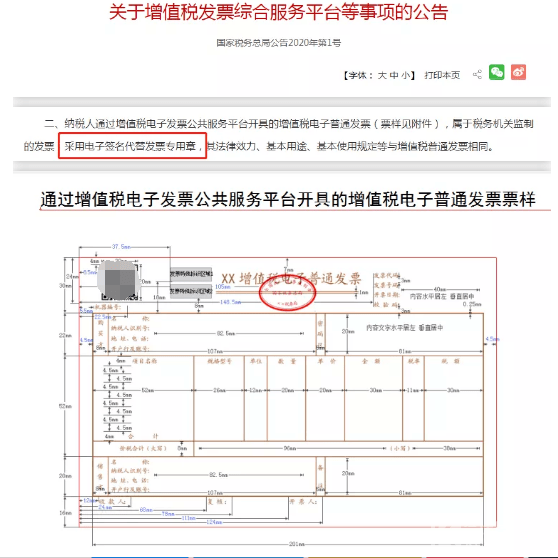
Task: Set font size to 中
Action: (394, 75)
